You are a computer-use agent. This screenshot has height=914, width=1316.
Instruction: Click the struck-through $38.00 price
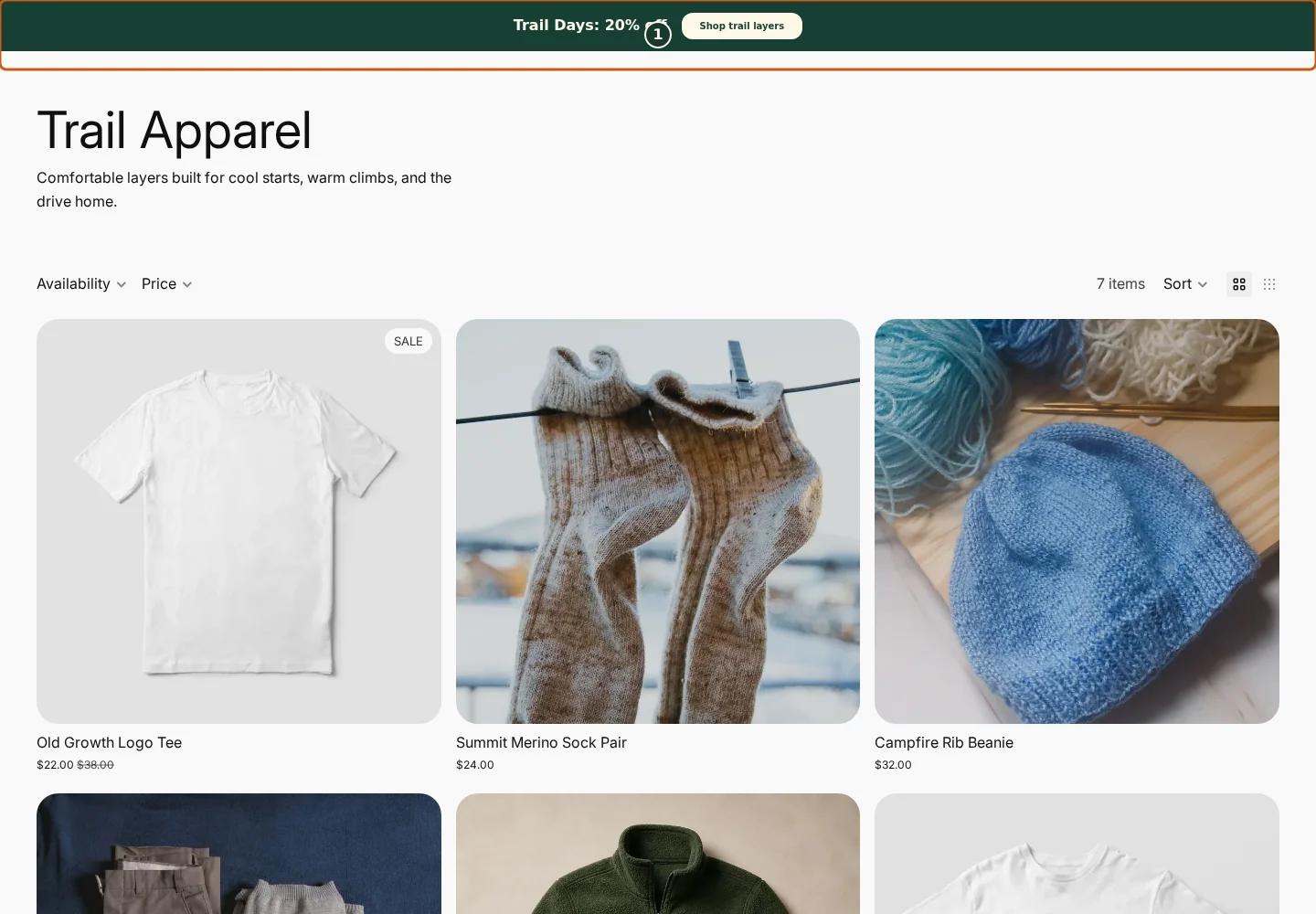tap(95, 765)
